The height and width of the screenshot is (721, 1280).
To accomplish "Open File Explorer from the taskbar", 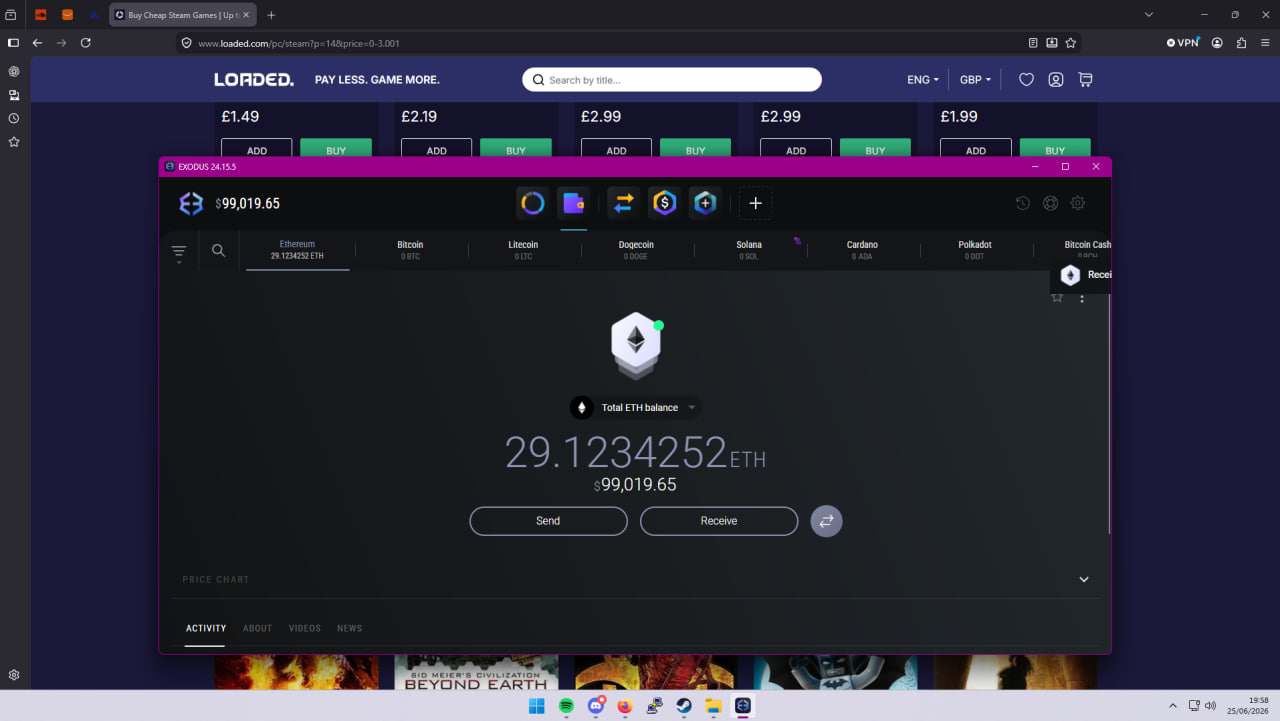I will (714, 706).
